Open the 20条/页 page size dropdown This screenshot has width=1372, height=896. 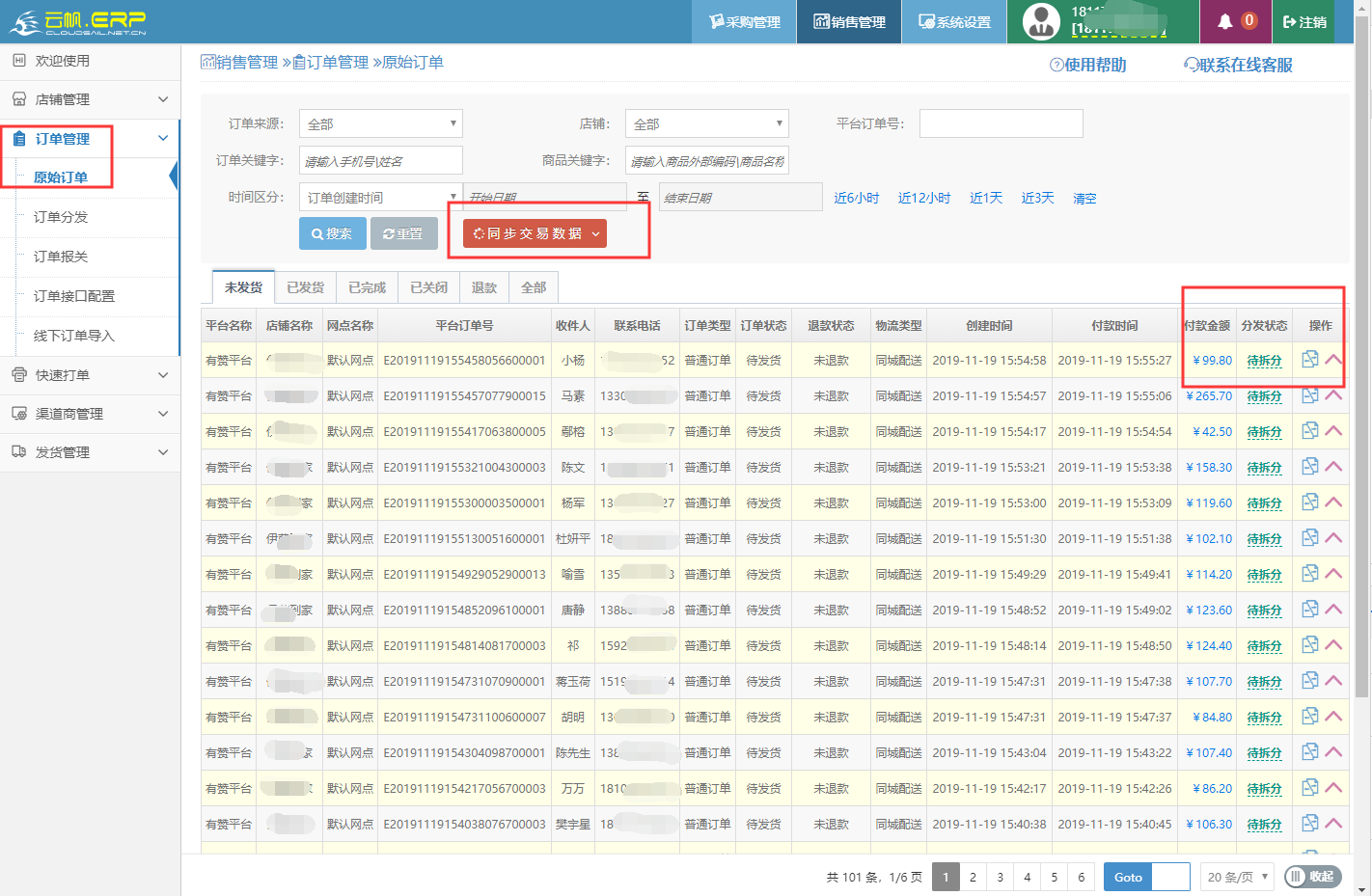coord(1239,877)
